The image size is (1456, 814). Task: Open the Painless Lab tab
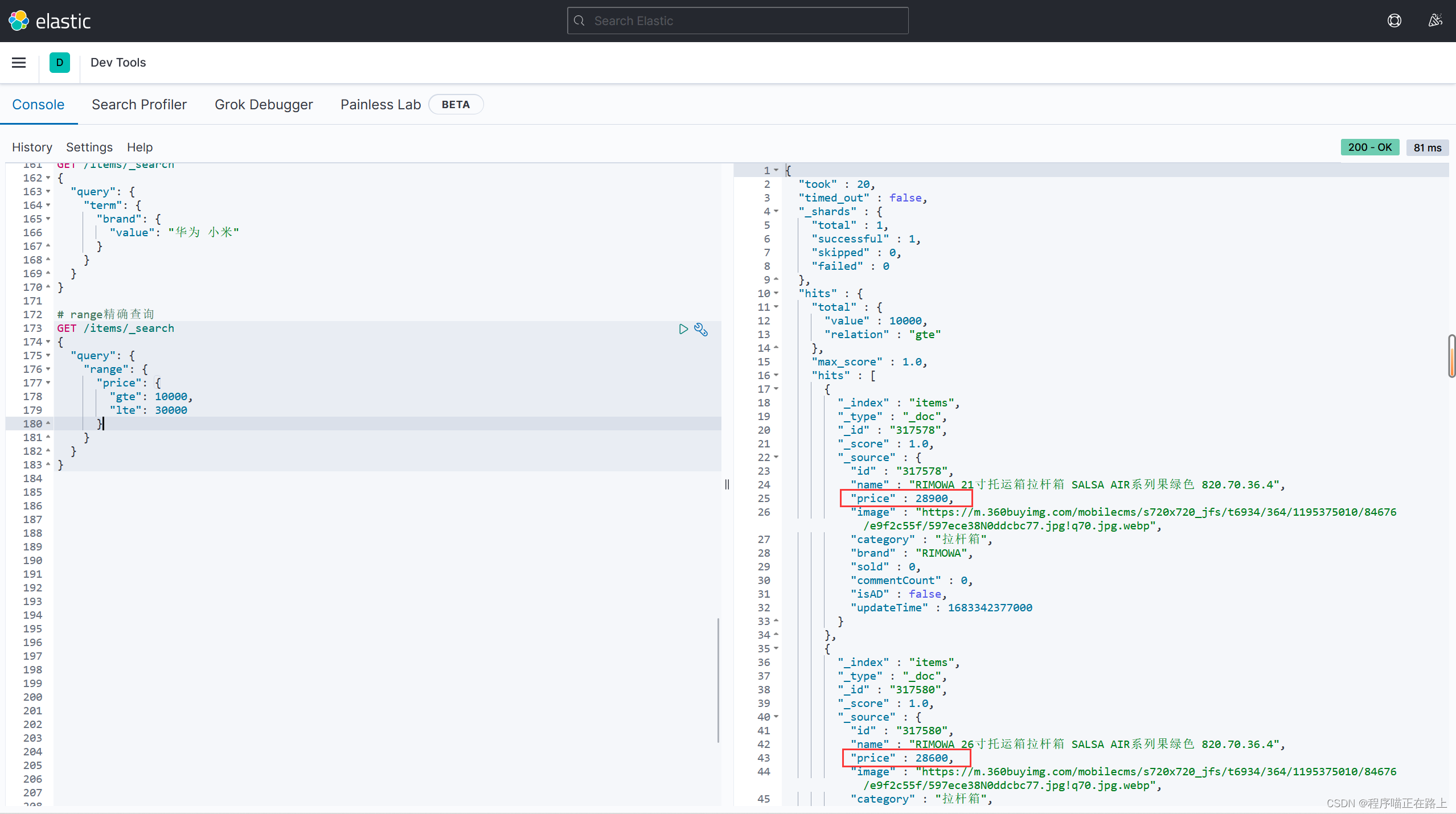(x=380, y=105)
